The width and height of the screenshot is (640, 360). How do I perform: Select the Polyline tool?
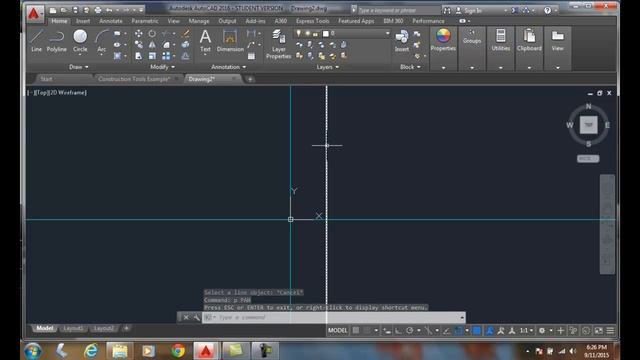click(57, 41)
